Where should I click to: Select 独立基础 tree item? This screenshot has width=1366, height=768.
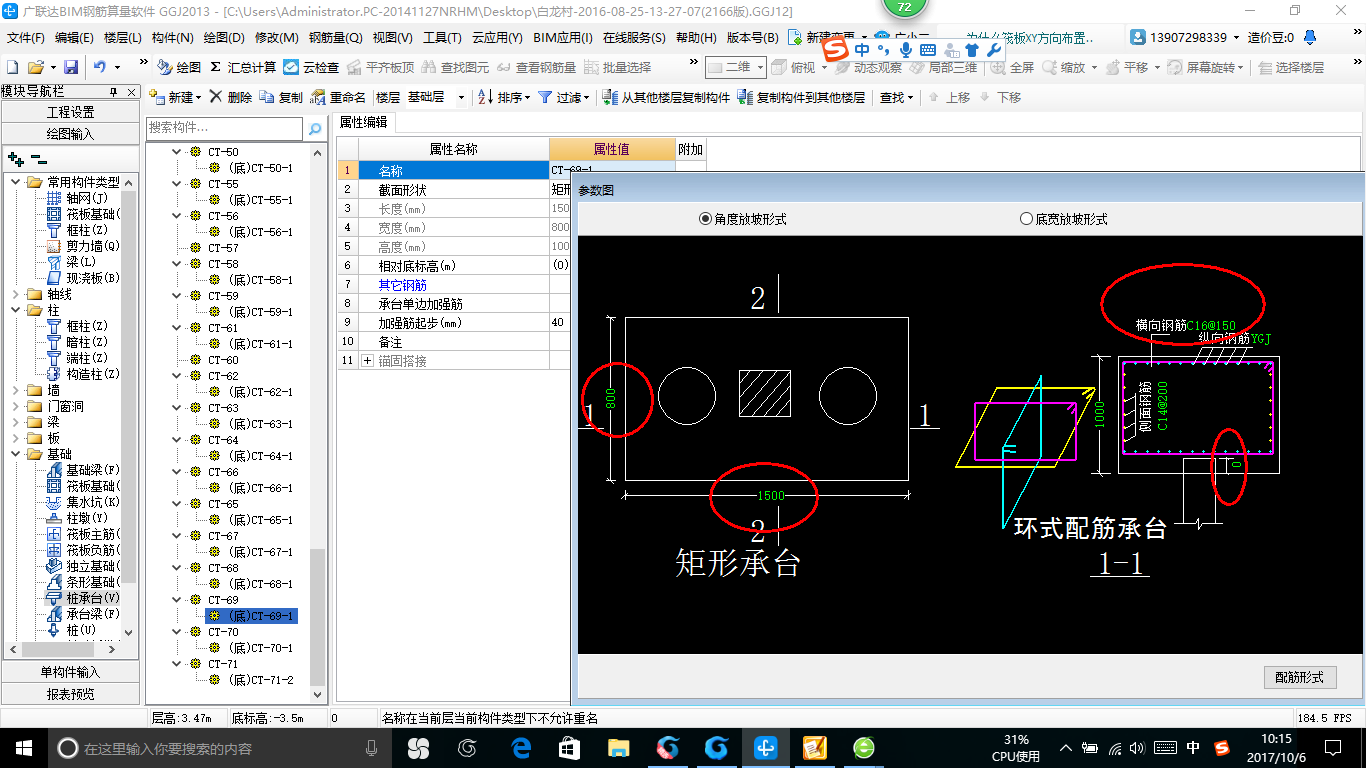point(81,566)
